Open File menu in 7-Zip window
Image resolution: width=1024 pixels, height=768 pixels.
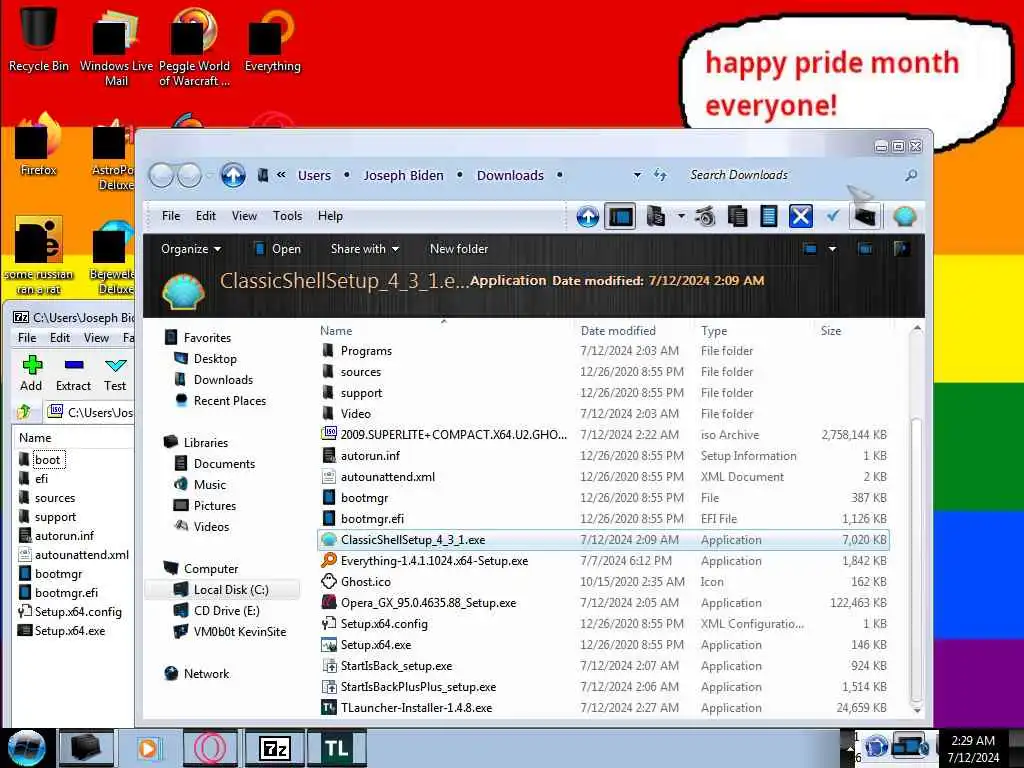click(x=27, y=338)
